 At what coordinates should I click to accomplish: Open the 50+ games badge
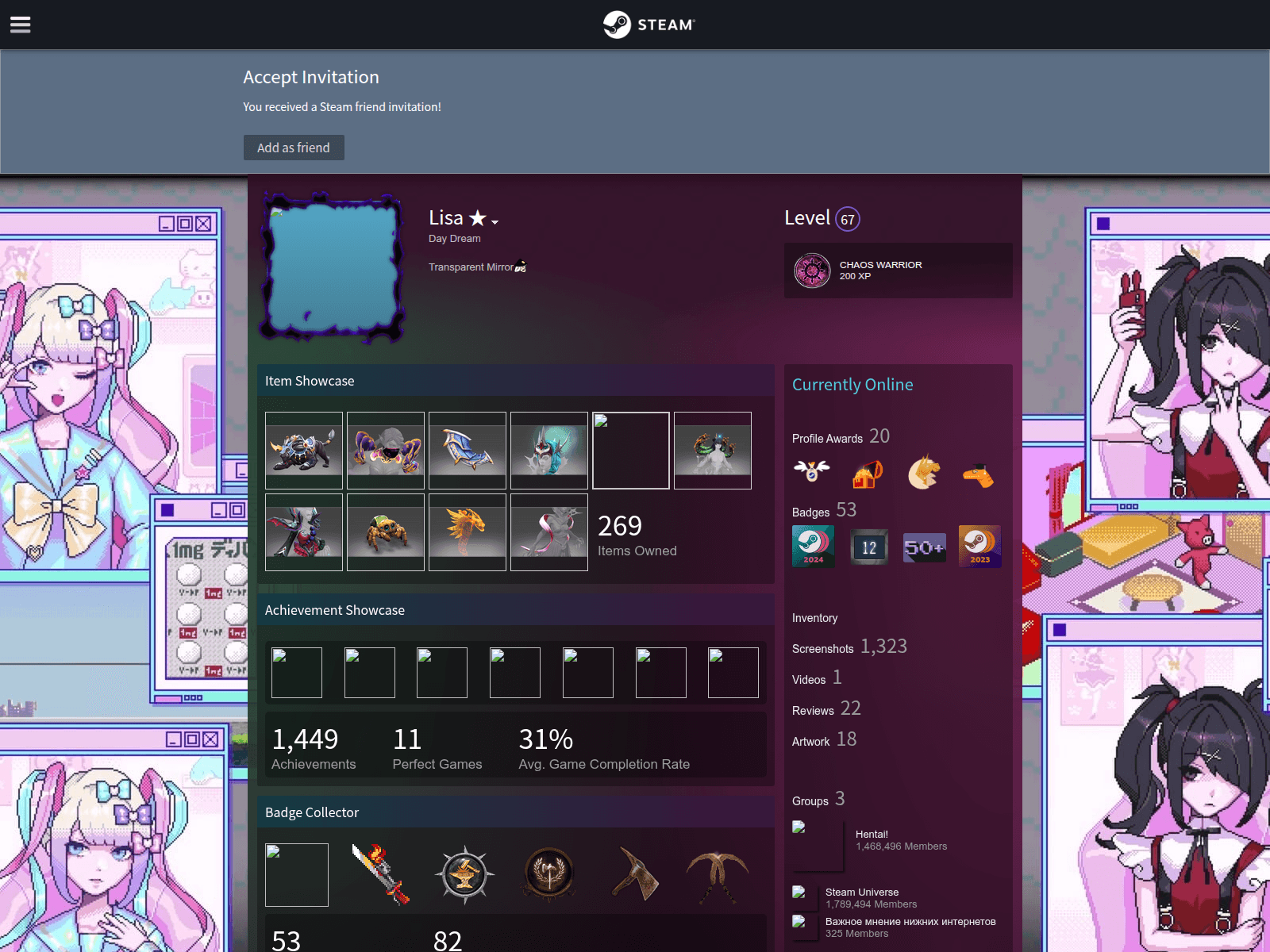tap(925, 547)
